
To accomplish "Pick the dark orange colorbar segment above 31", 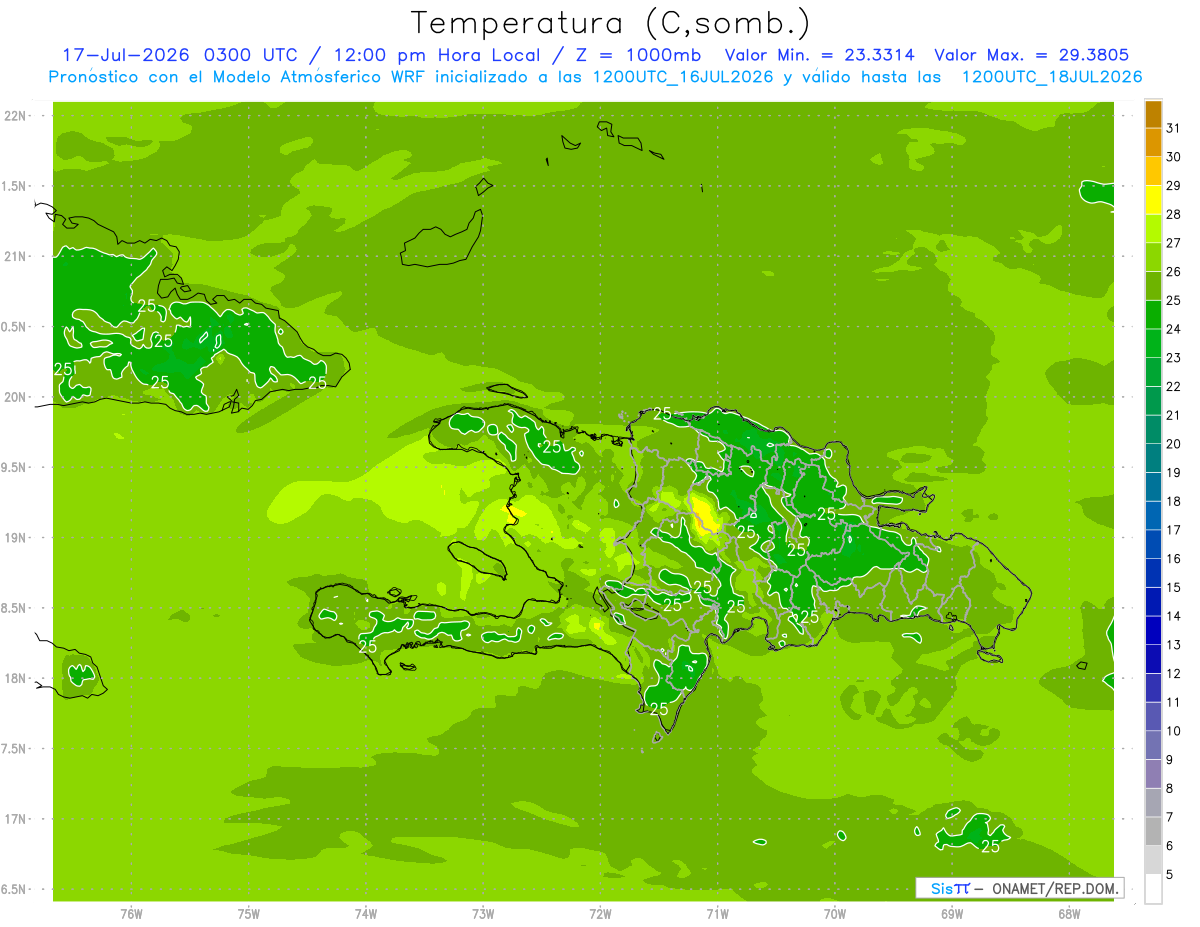I will [x=1153, y=114].
